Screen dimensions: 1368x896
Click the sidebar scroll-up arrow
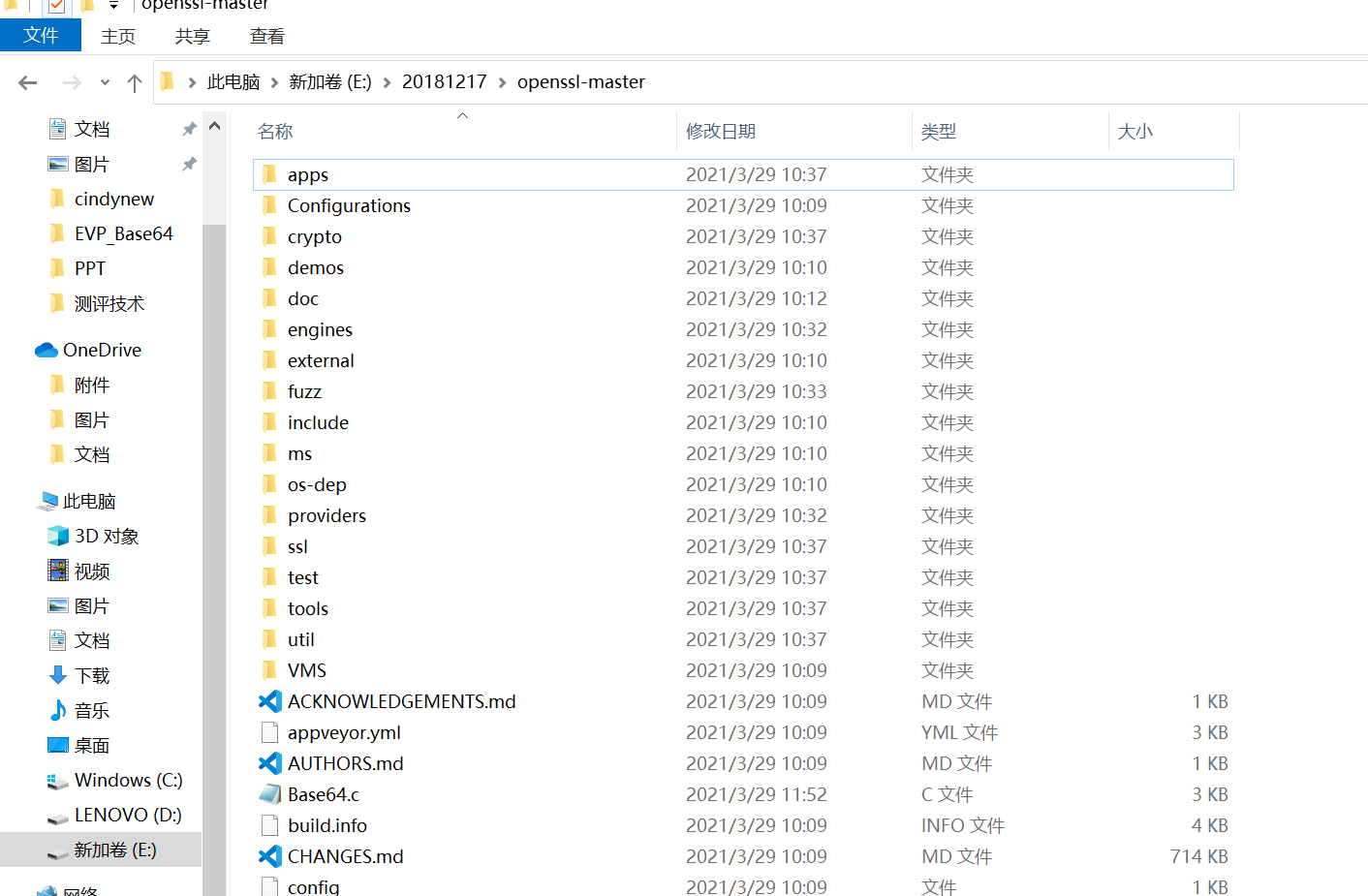pos(214,126)
